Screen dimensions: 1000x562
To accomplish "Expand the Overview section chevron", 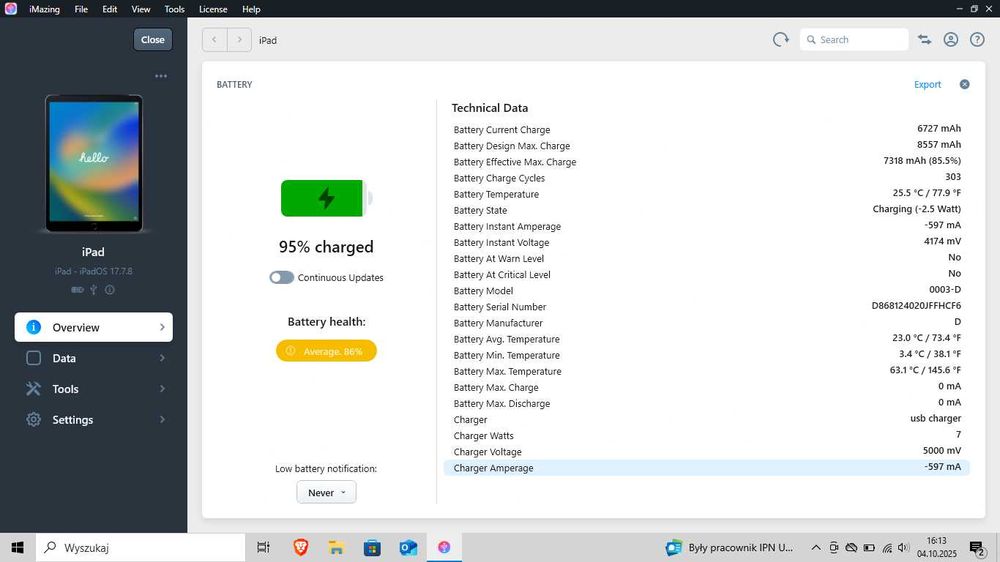I will click(162, 327).
